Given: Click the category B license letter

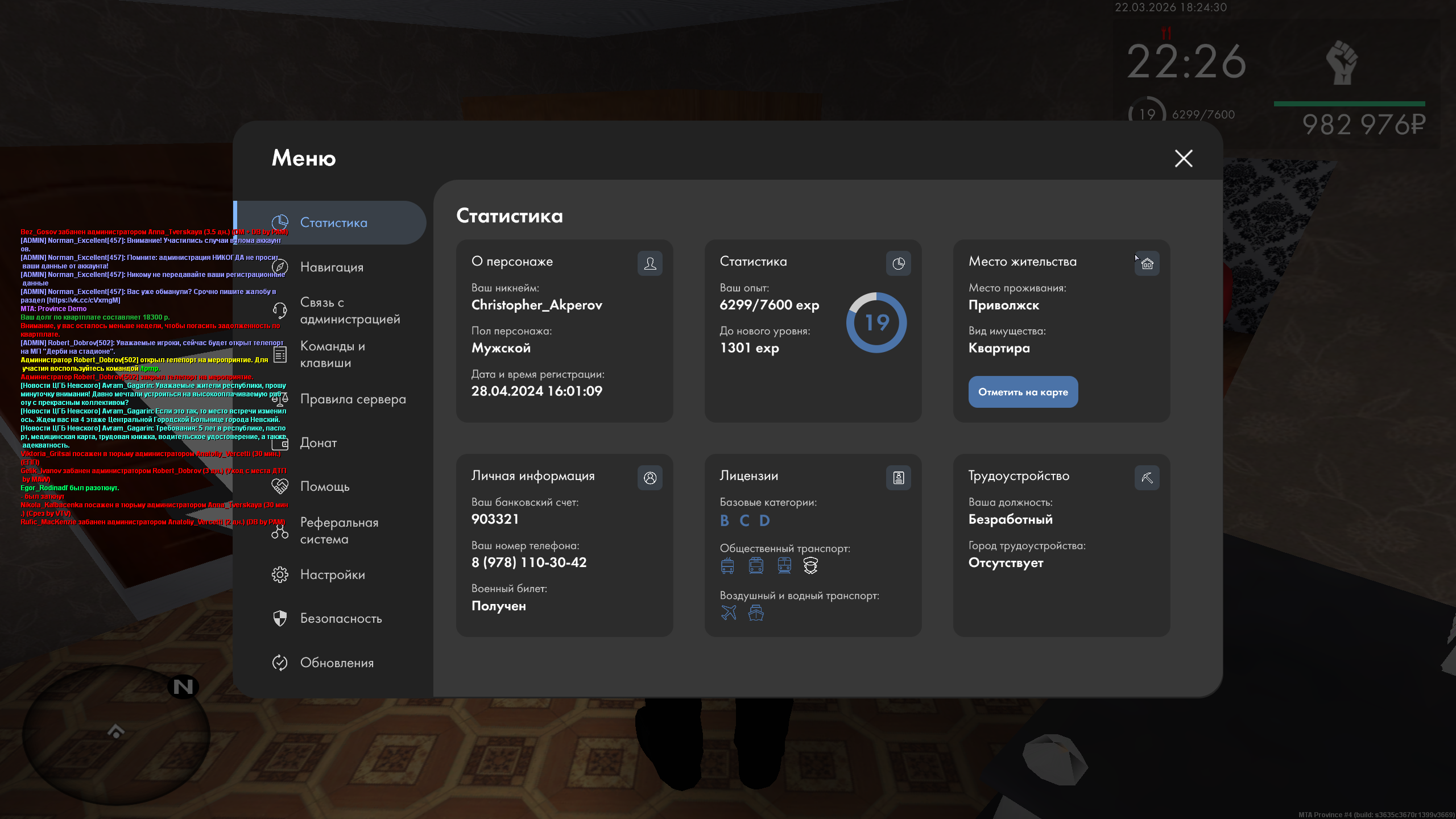Looking at the screenshot, I should (x=725, y=520).
